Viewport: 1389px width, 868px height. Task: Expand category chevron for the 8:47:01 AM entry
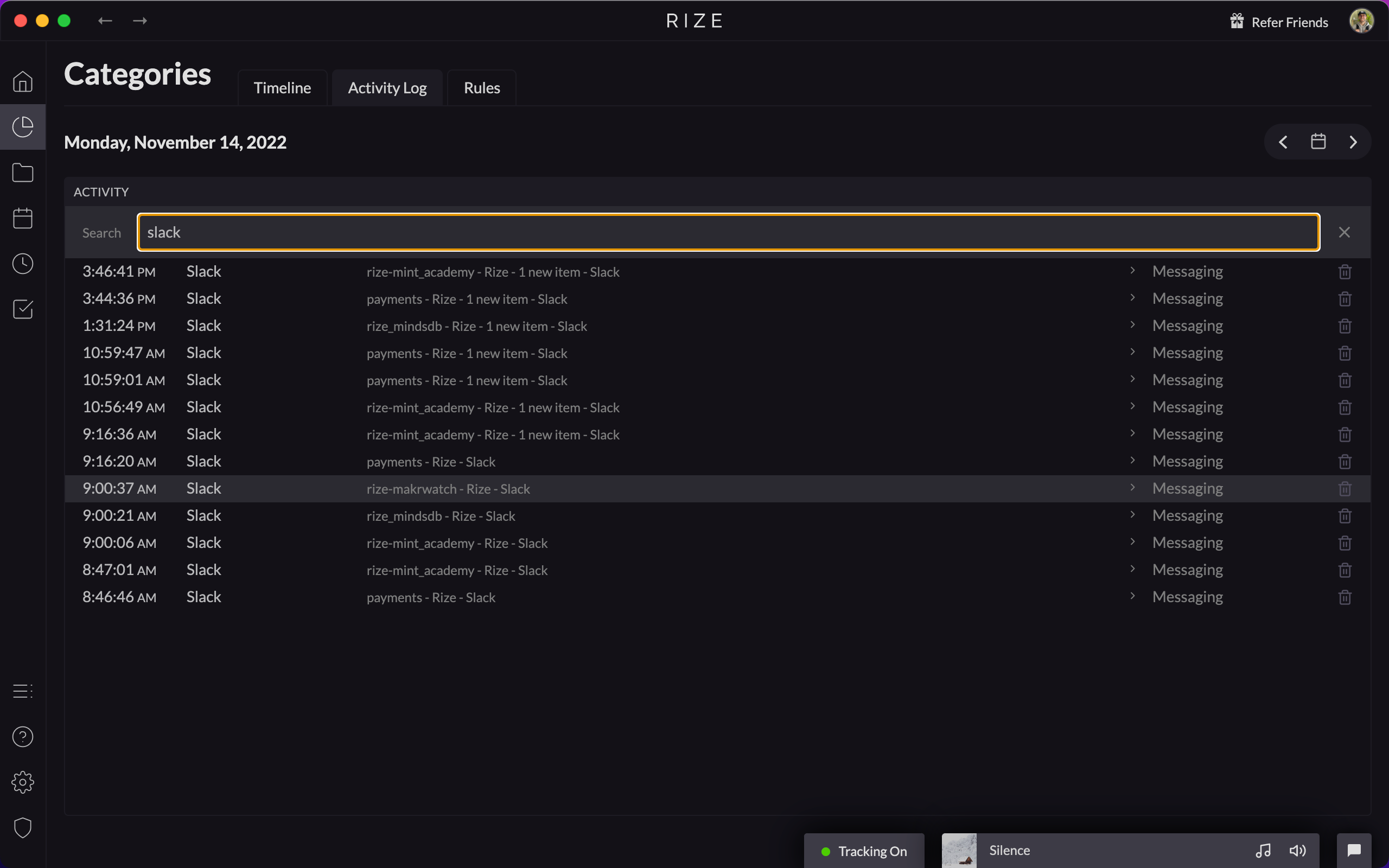click(x=1132, y=569)
